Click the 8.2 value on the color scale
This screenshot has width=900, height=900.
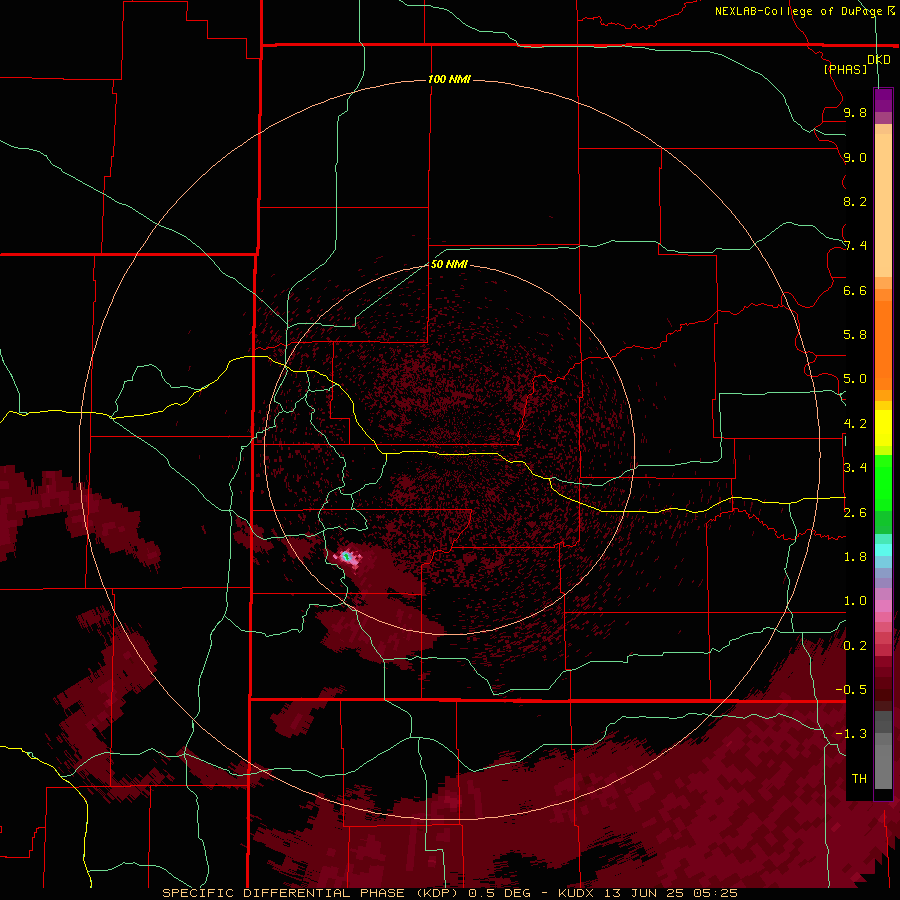coord(855,201)
